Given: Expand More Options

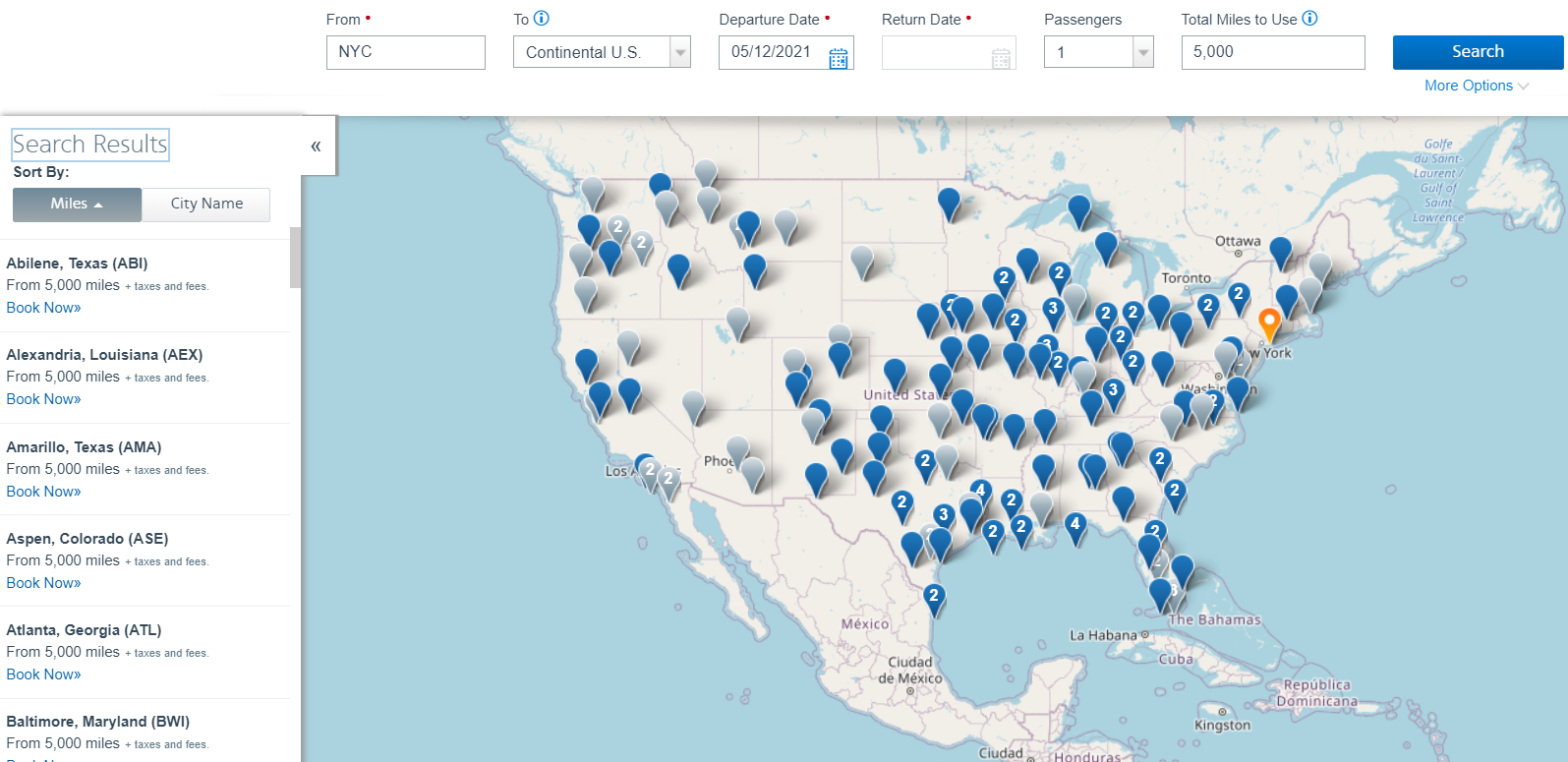Looking at the screenshot, I should (x=1476, y=87).
